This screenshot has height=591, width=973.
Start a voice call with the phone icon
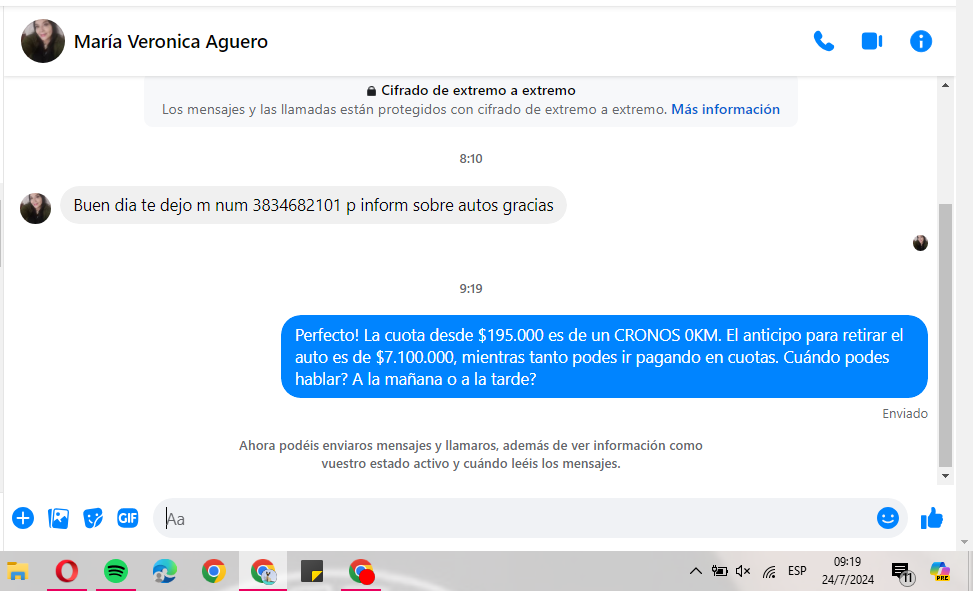point(823,41)
